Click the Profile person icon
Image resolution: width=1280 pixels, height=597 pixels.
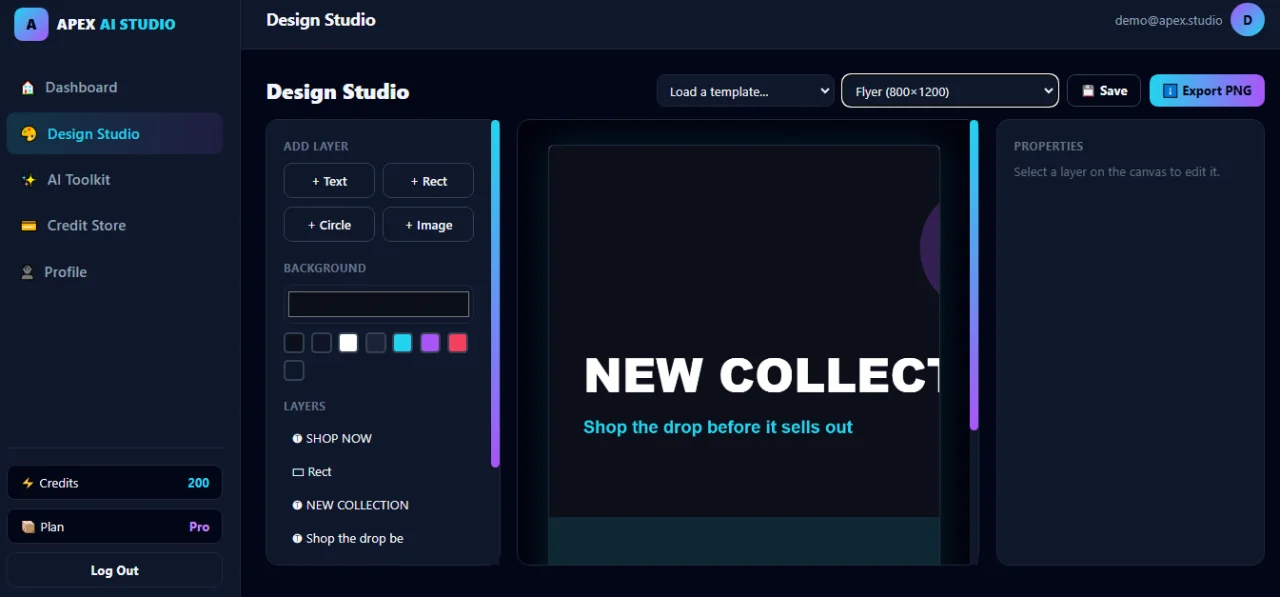28,272
